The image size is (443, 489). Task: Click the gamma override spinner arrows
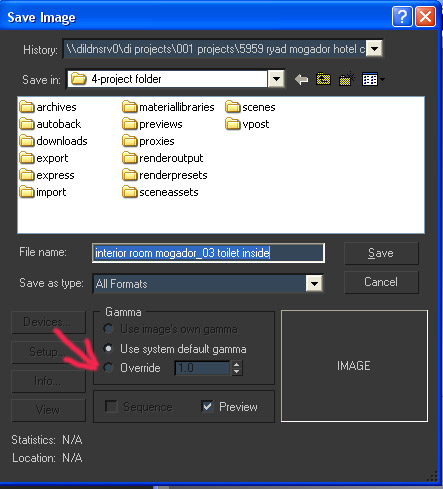pyautogui.click(x=236, y=368)
